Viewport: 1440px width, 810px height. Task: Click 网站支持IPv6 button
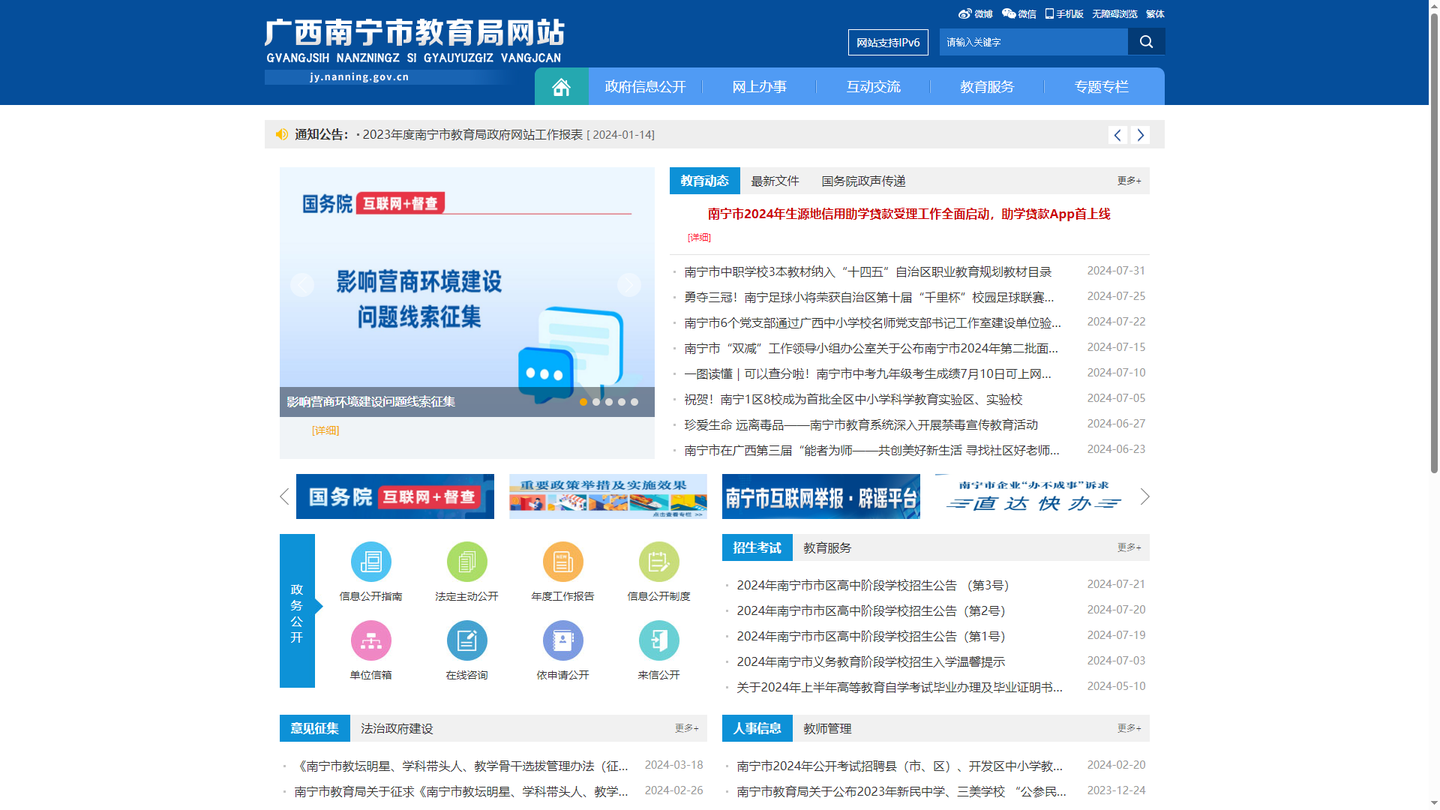point(888,42)
